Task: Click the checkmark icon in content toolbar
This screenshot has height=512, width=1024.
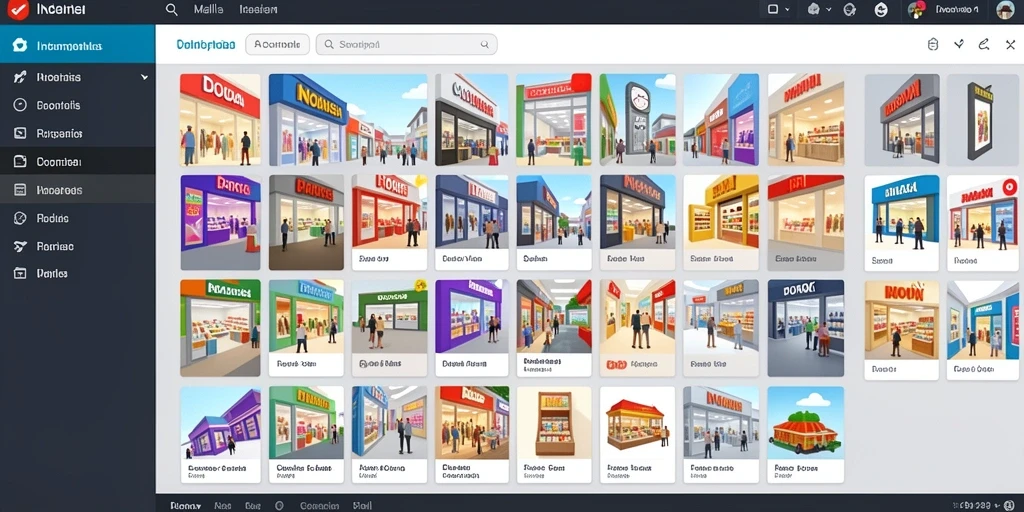Action: click(x=959, y=44)
